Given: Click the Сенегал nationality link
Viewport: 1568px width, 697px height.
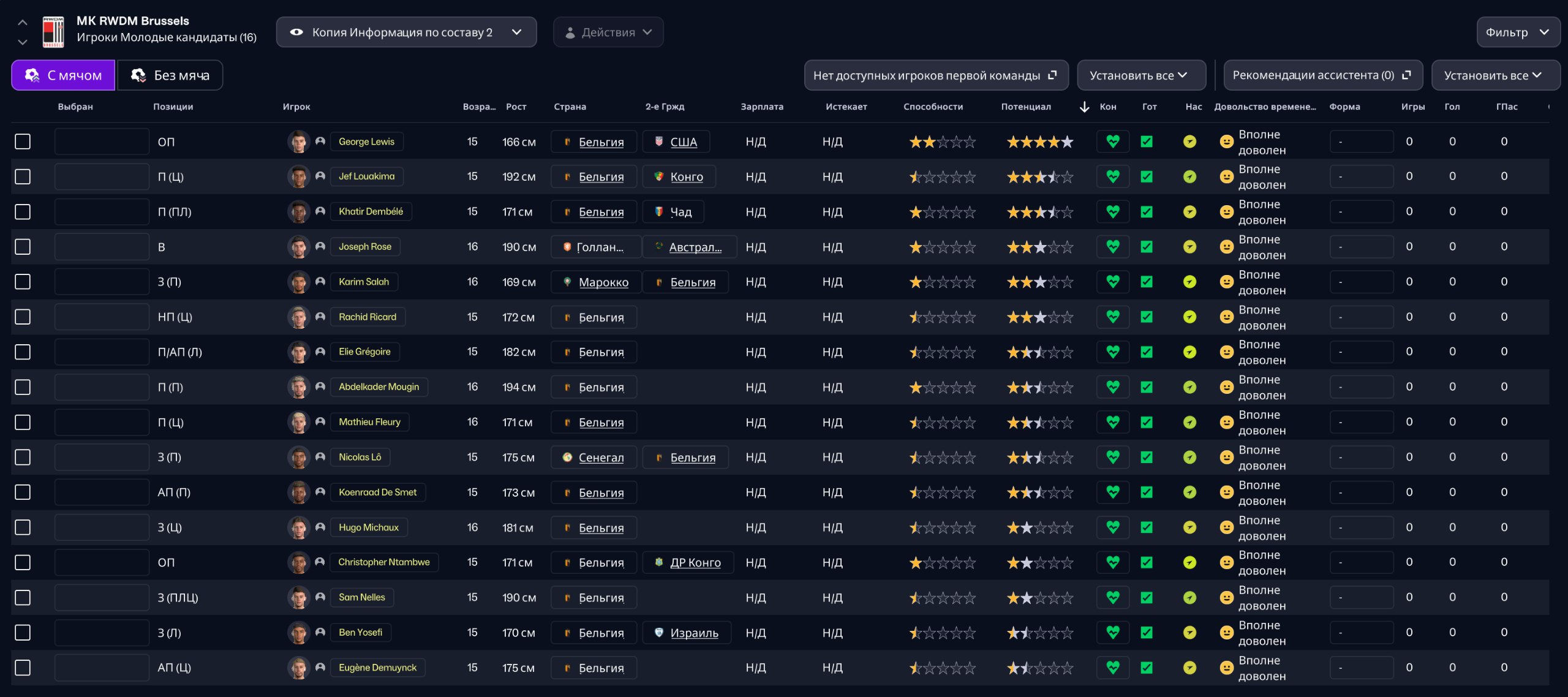Looking at the screenshot, I should click(601, 458).
